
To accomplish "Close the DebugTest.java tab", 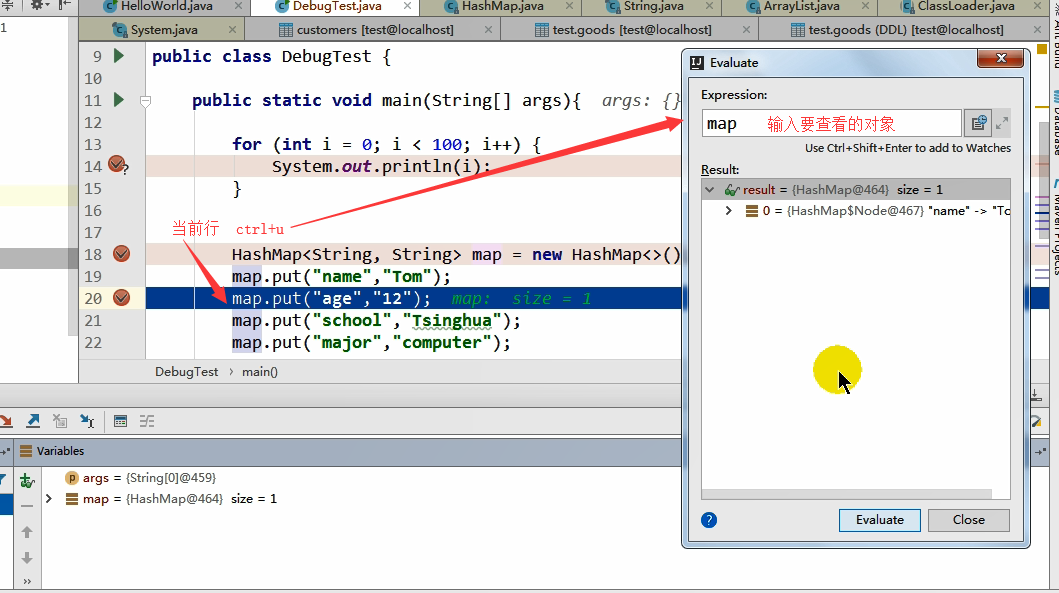I will (407, 5).
